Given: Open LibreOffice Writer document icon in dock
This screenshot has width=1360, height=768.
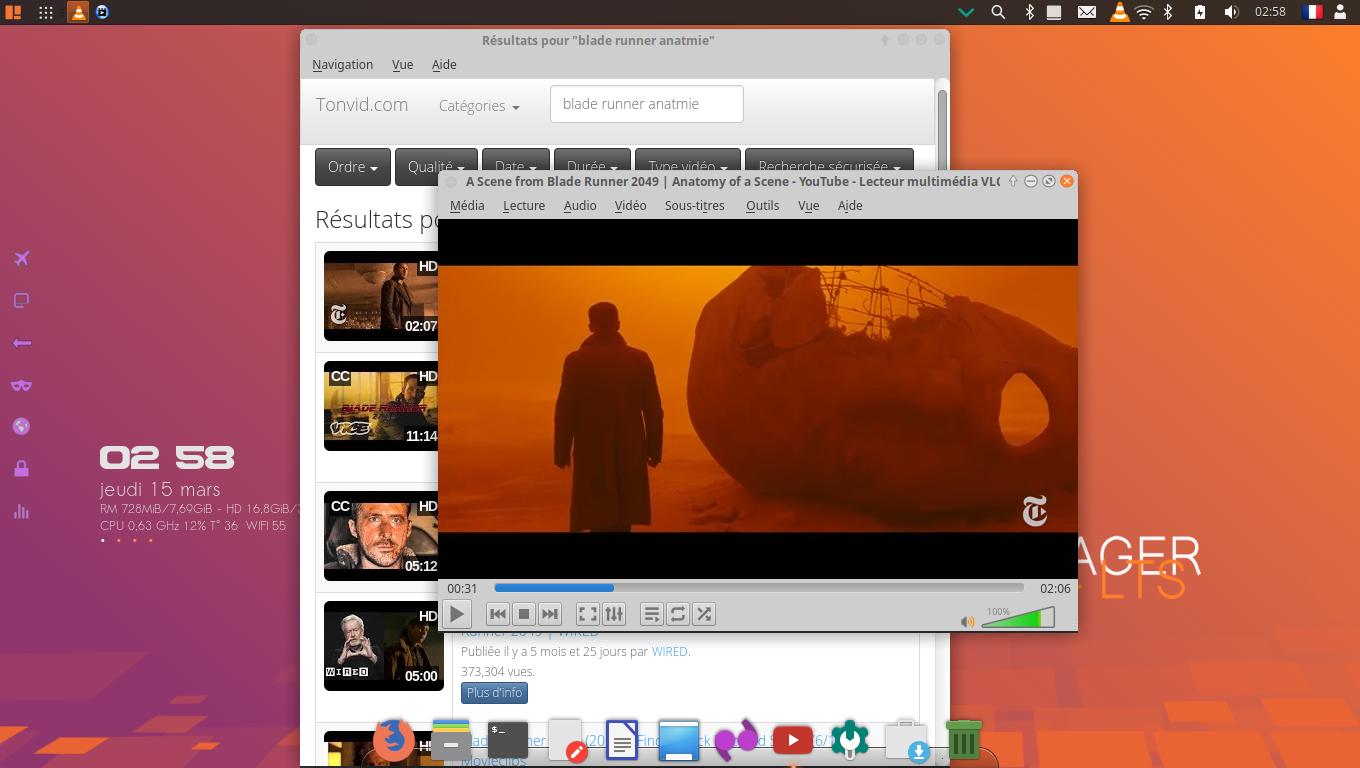Looking at the screenshot, I should (621, 741).
